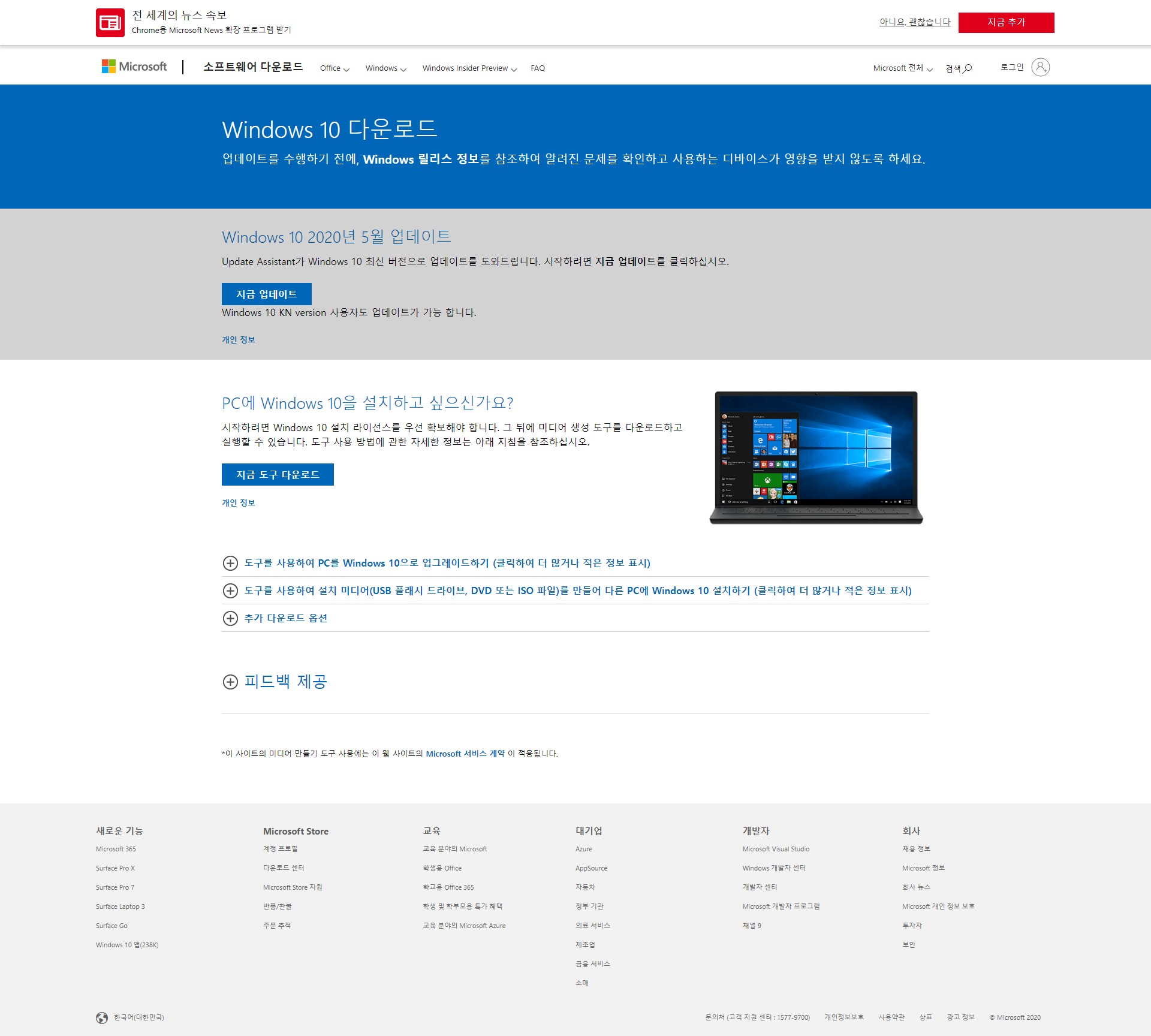This screenshot has width=1151, height=1036.
Task: Go to FAQ in the navigation bar
Action: [x=538, y=68]
